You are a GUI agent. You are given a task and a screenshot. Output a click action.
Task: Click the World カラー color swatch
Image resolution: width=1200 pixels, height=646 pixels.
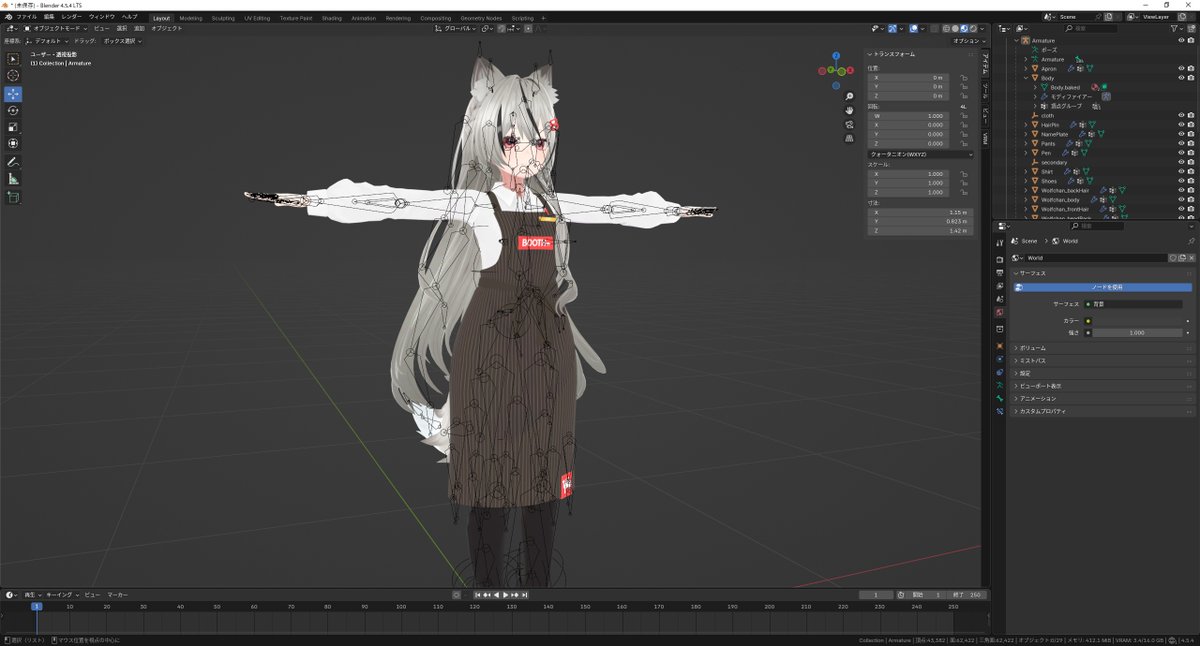[x=1138, y=321]
